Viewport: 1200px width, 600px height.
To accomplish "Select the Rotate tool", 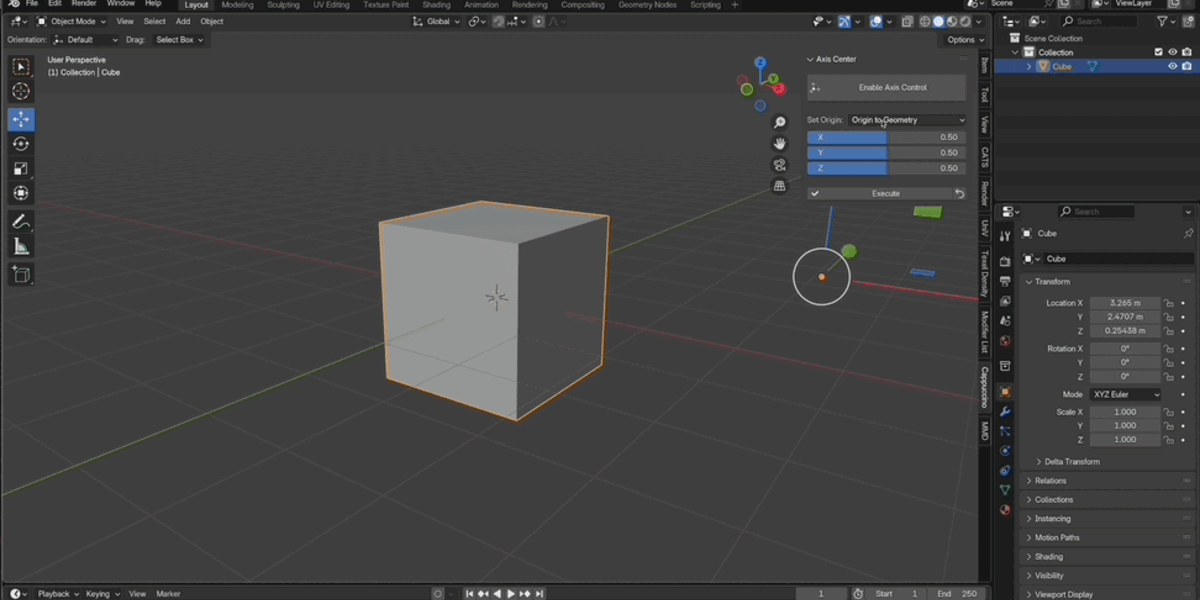I will [x=20, y=144].
